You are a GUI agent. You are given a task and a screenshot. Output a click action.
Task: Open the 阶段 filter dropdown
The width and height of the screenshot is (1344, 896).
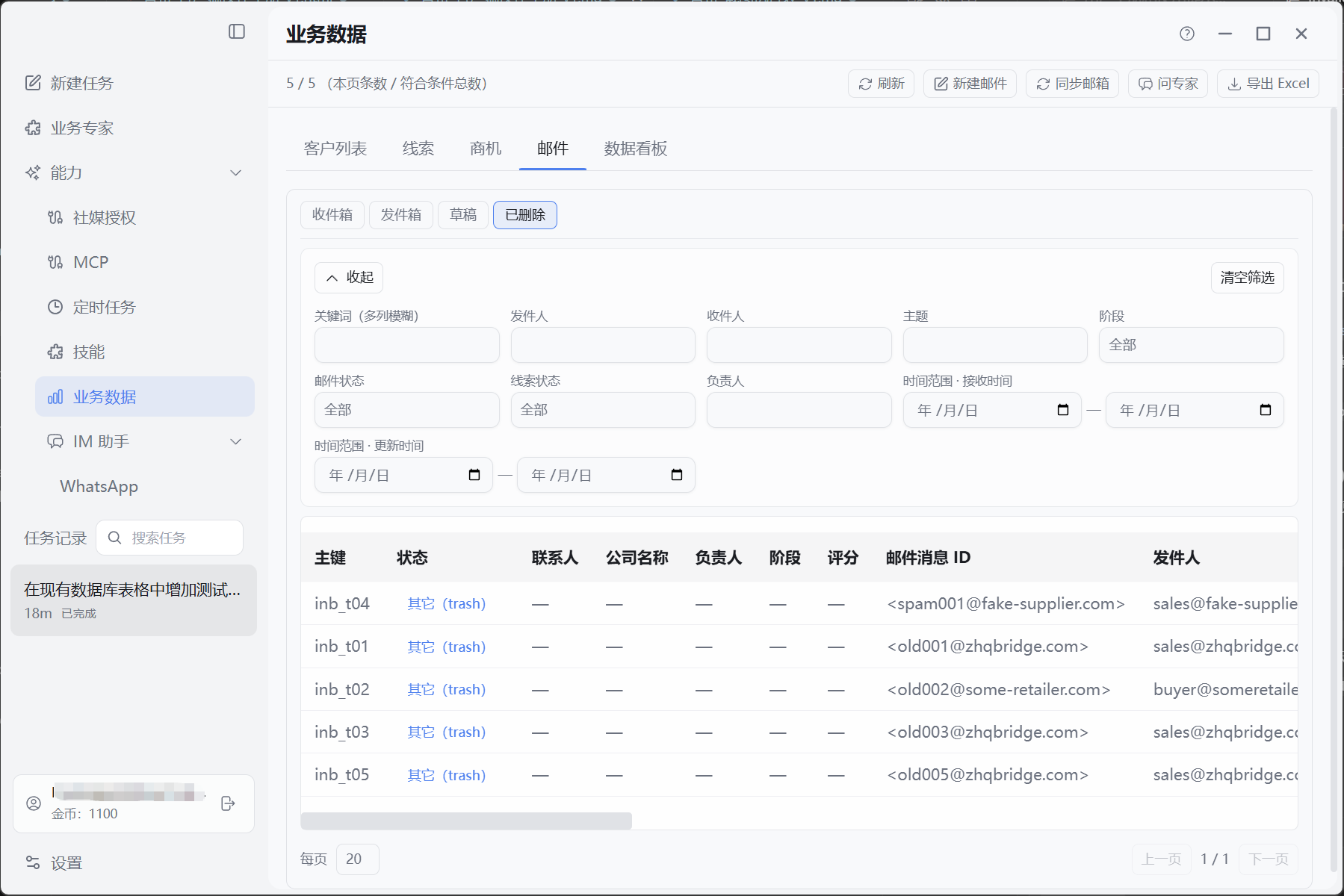coord(1191,345)
